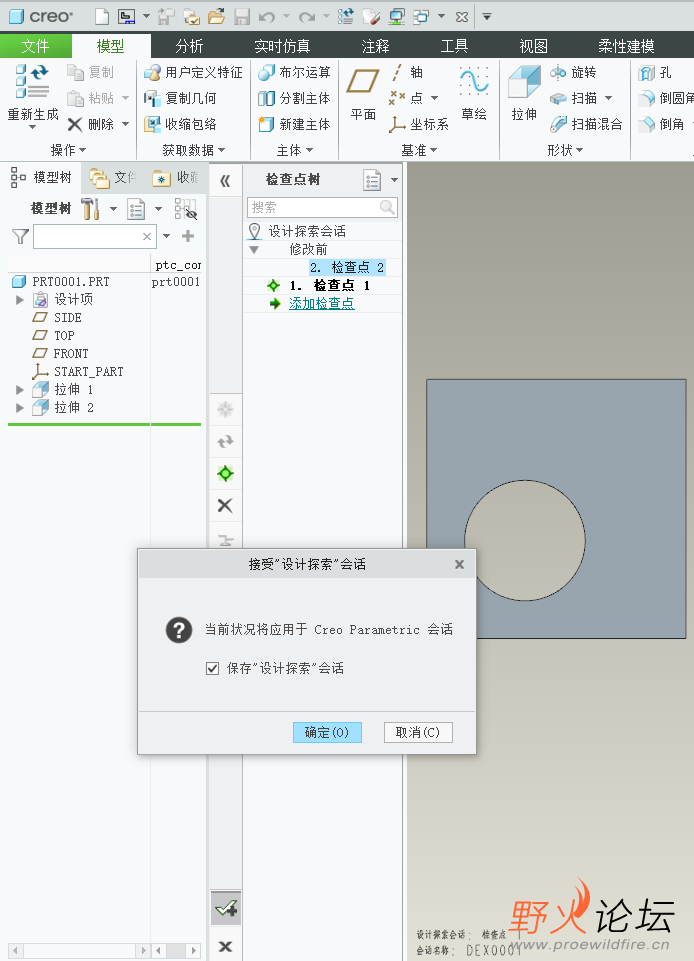This screenshot has width=694, height=961.
Task: Open the 草绘 (Sketch) tool
Action: click(474, 93)
